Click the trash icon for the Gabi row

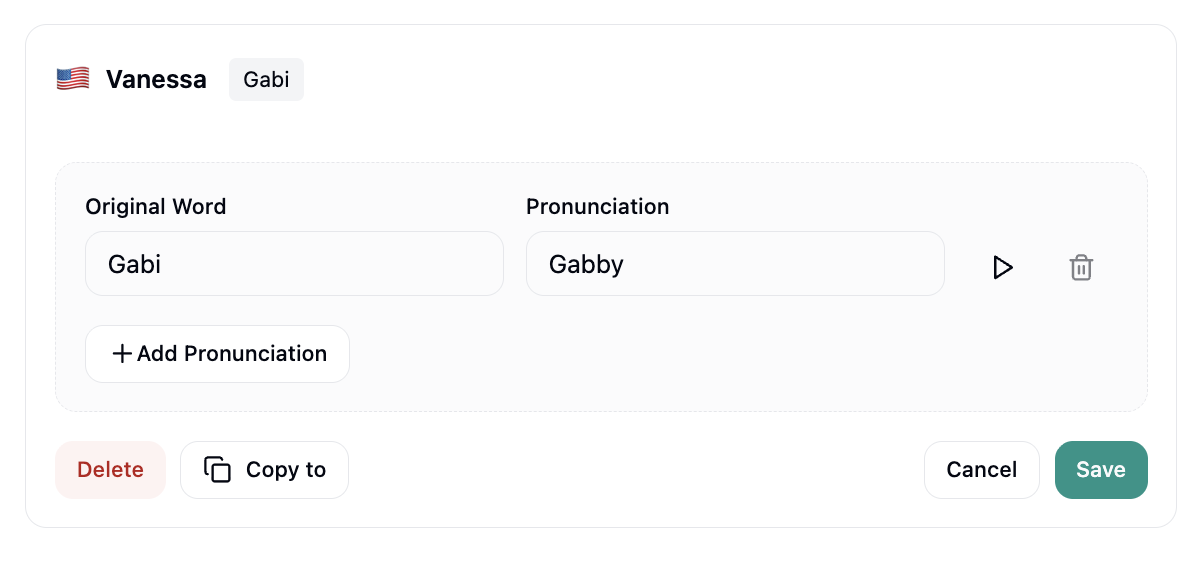1081,267
